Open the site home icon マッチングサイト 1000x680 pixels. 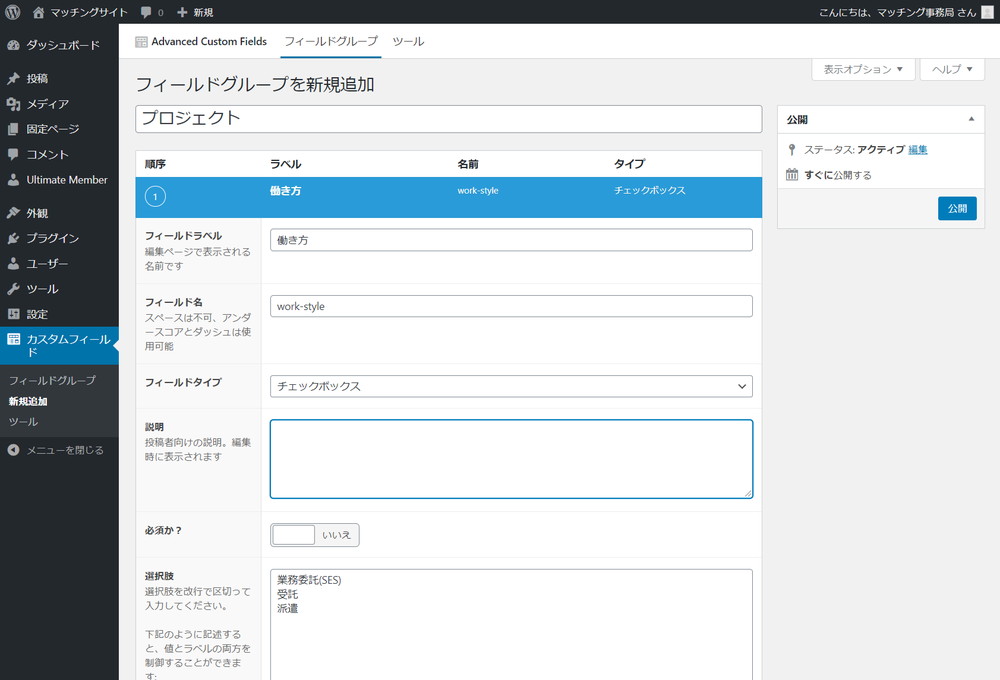tap(38, 12)
